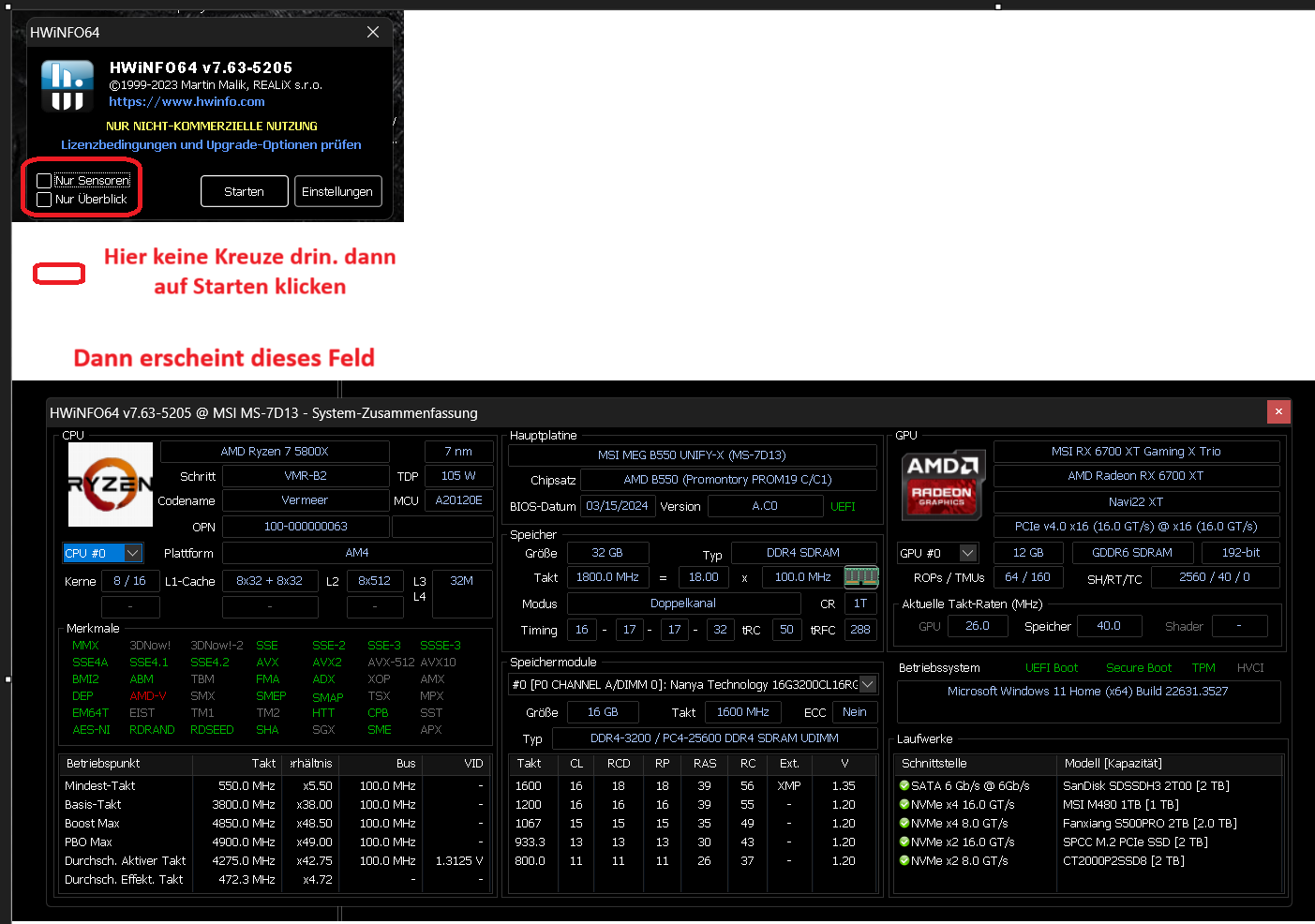Click the green status icon for NVMe x2 8.0 GT/s
1315x924 pixels.
(904, 860)
